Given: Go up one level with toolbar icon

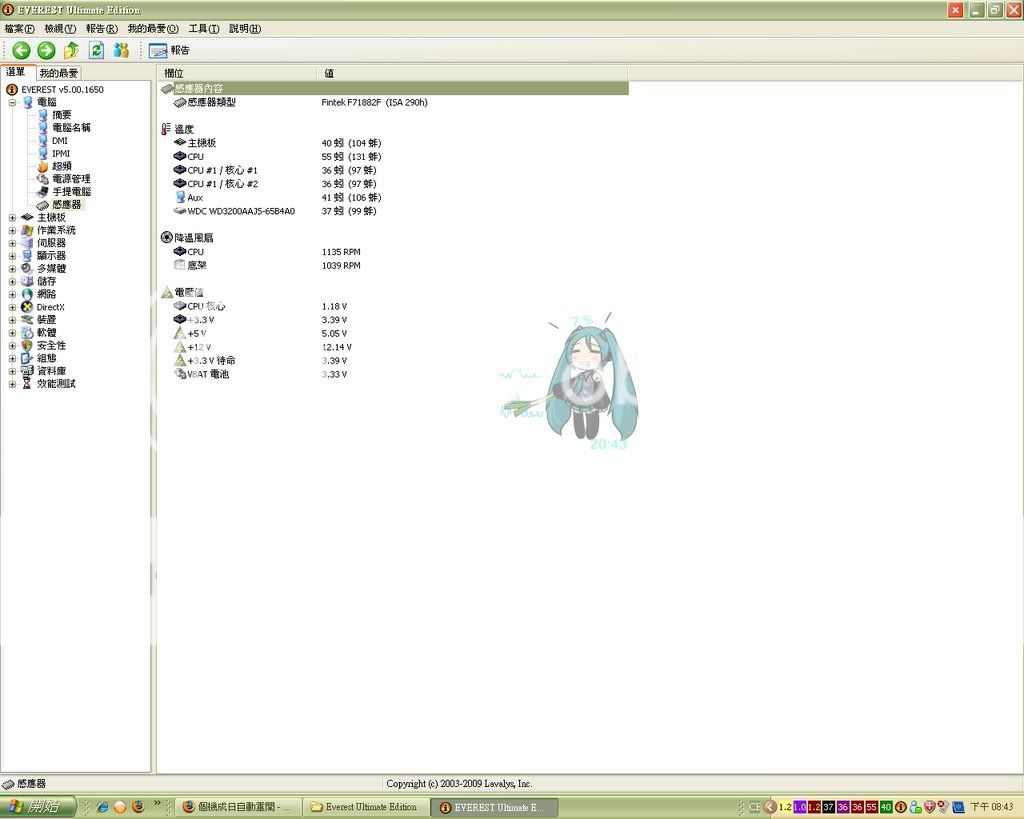Looking at the screenshot, I should tap(71, 50).
